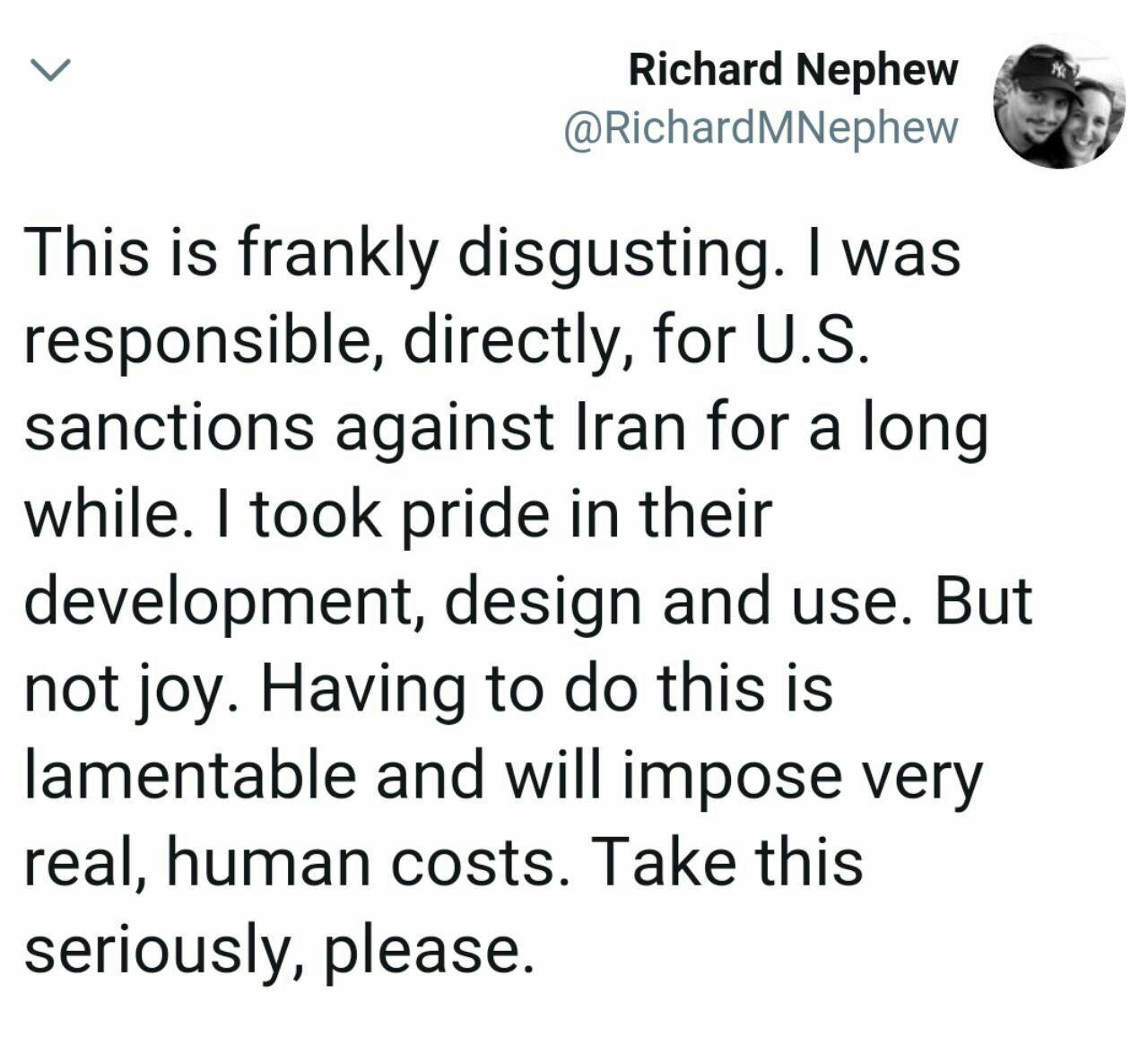
Task: Open the @RichardMNephew handle link
Action: pos(761,128)
